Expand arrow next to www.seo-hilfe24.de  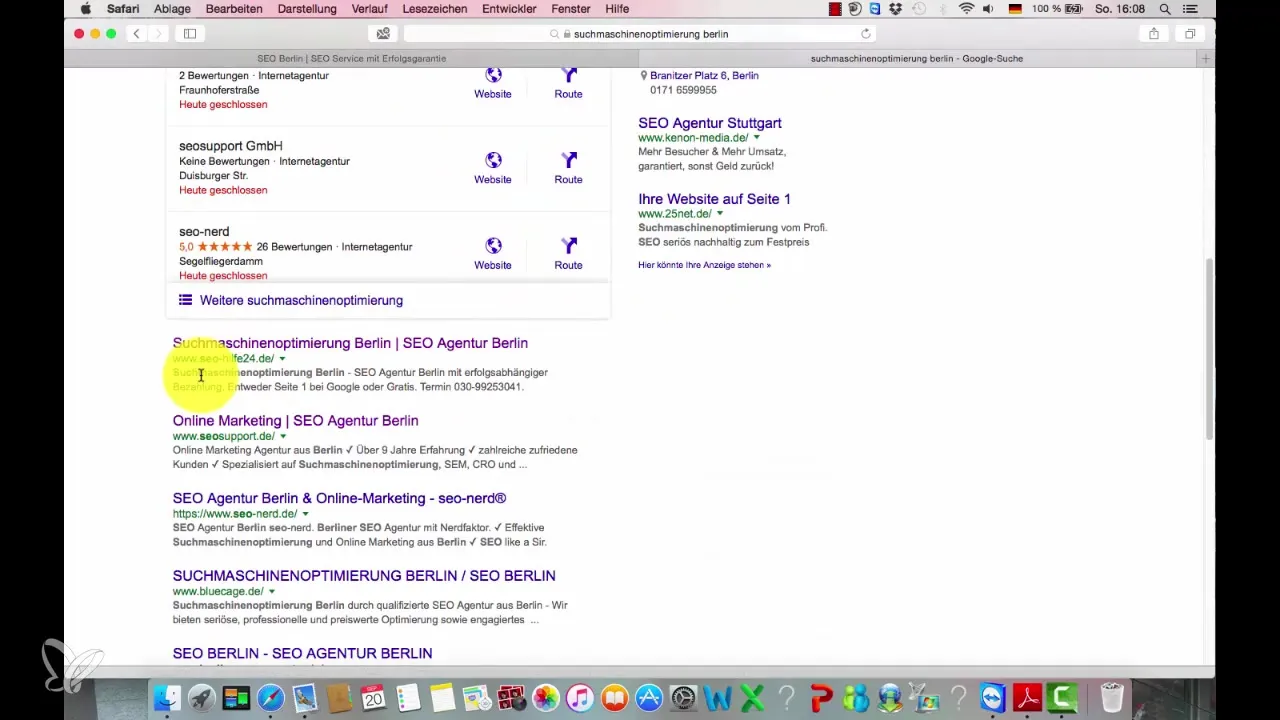pos(282,359)
